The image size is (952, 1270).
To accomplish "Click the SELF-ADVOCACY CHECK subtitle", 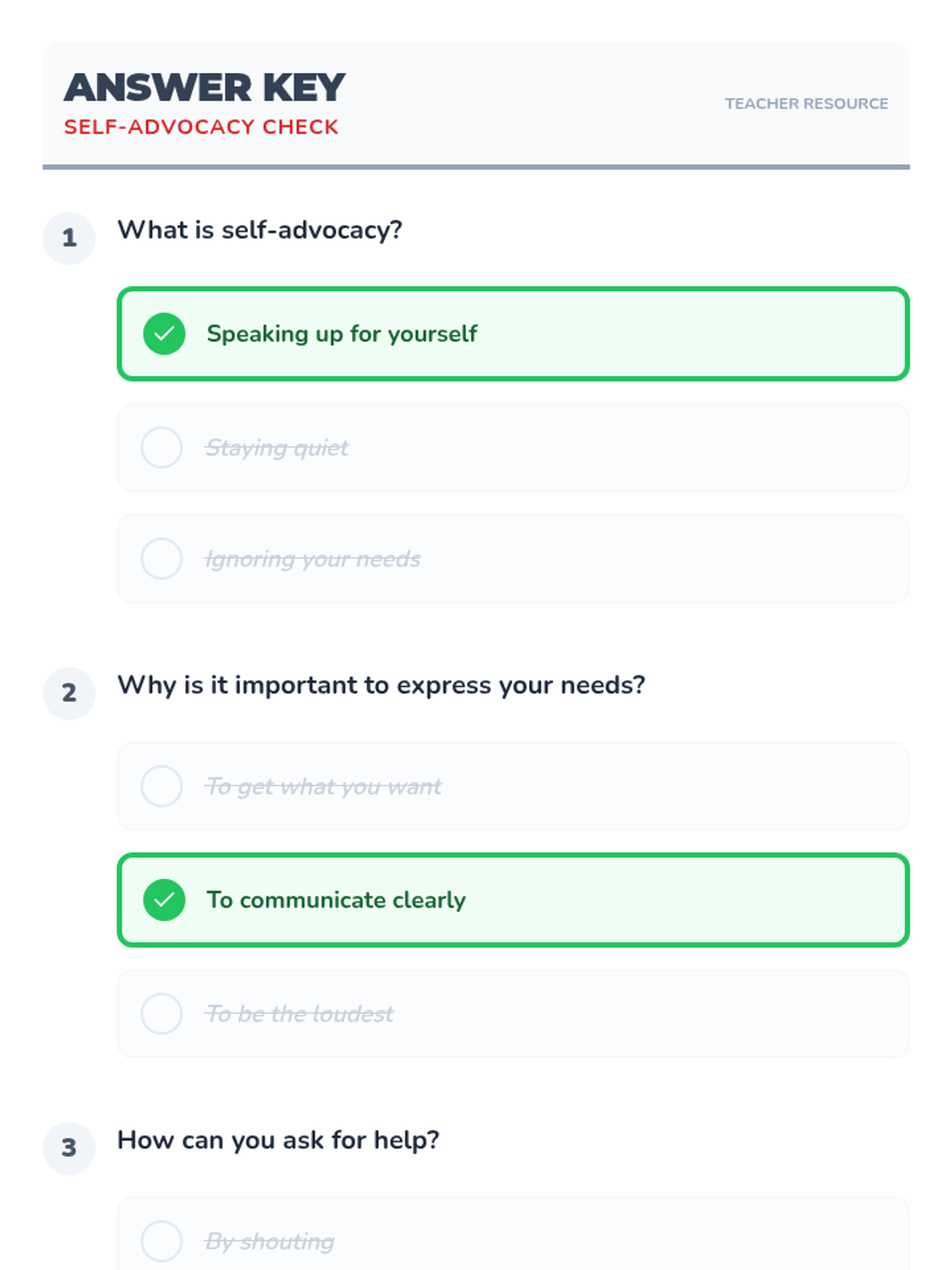I will [202, 127].
